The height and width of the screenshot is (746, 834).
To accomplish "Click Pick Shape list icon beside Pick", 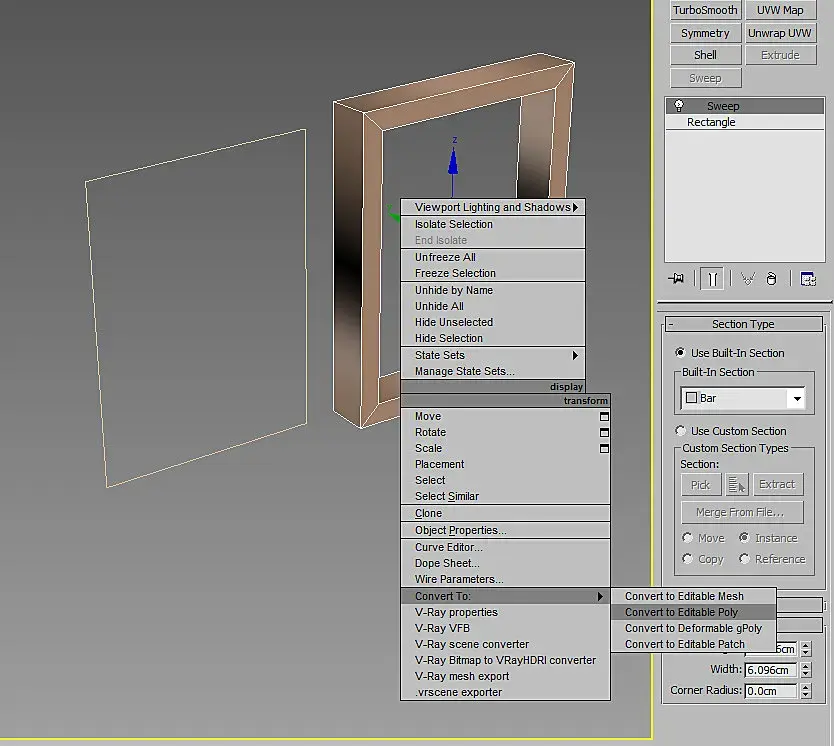I will tap(737, 484).
